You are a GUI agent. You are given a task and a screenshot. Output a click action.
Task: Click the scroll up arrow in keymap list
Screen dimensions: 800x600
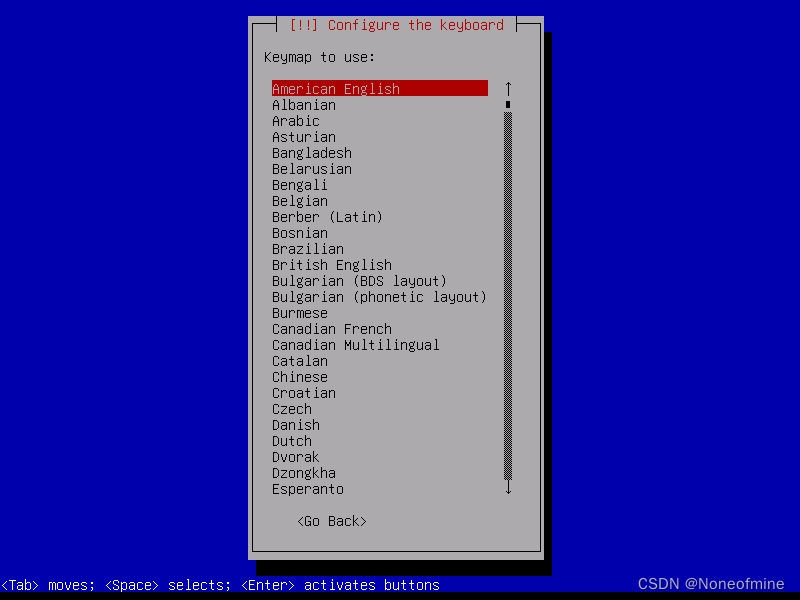coord(508,89)
